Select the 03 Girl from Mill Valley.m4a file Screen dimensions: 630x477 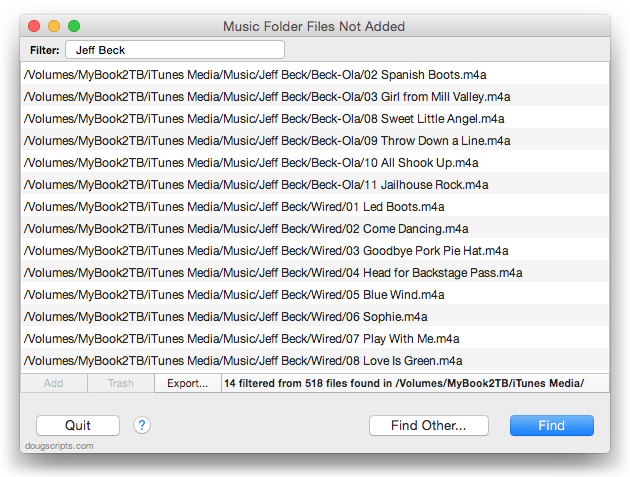315,97
